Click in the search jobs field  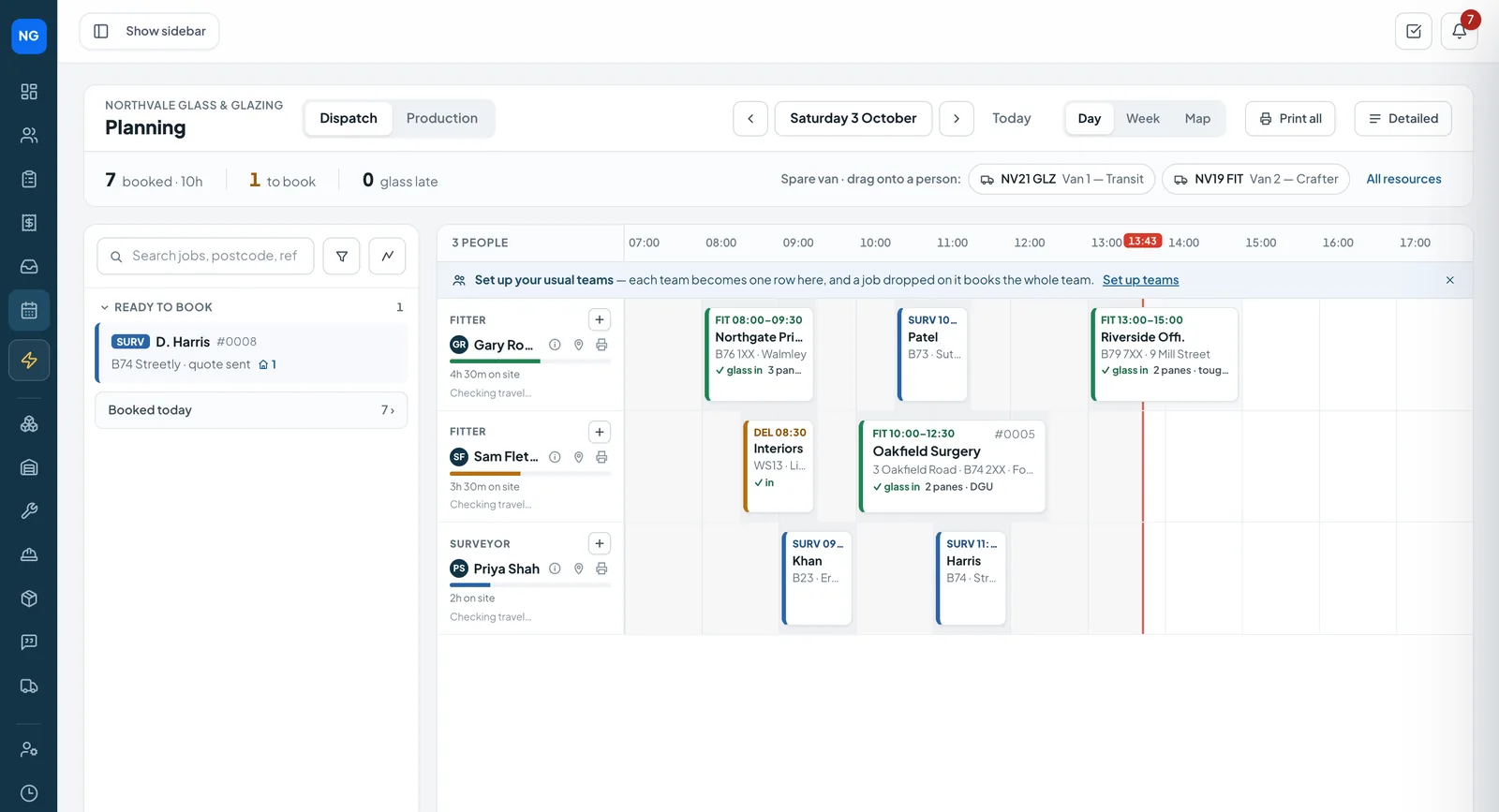(x=205, y=256)
